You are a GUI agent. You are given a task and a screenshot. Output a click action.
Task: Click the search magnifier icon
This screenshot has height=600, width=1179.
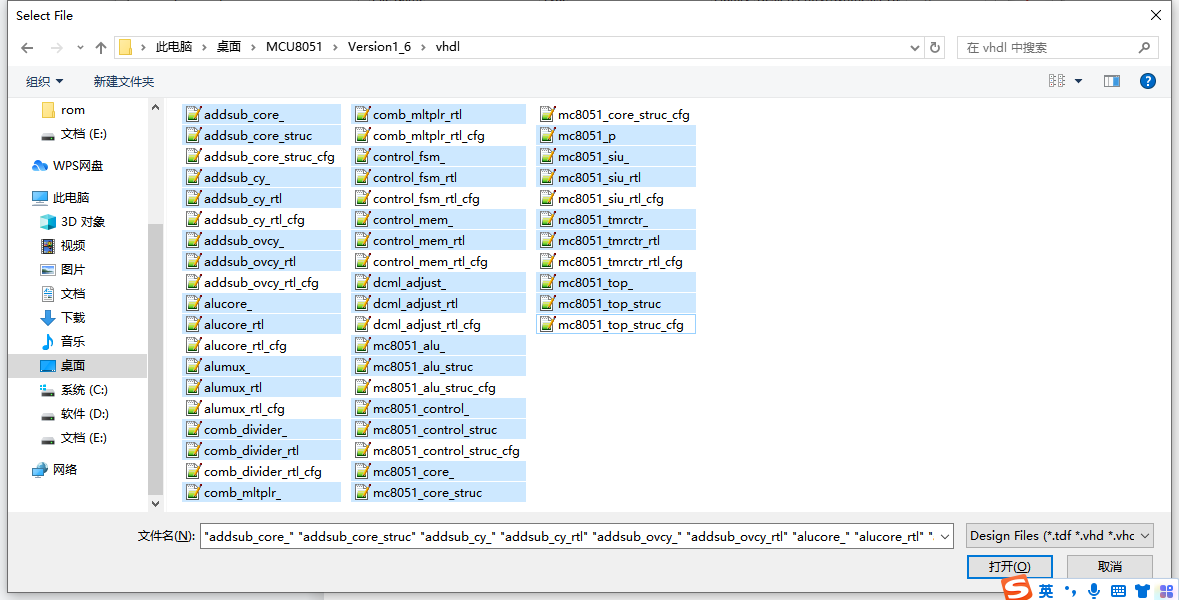(1144, 47)
